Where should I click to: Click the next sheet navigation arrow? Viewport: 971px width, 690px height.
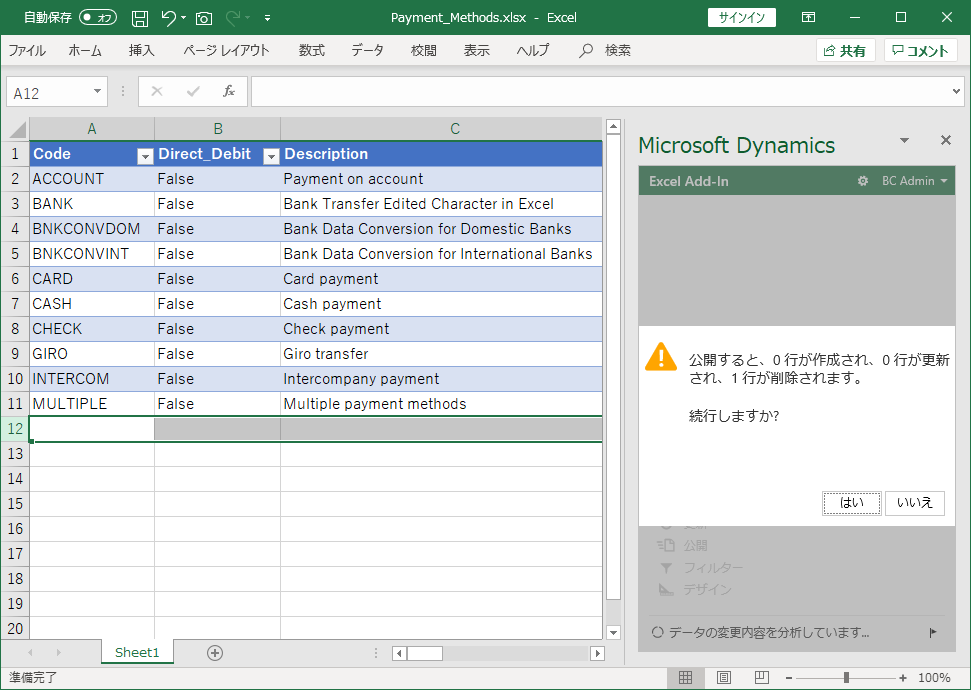(x=59, y=653)
